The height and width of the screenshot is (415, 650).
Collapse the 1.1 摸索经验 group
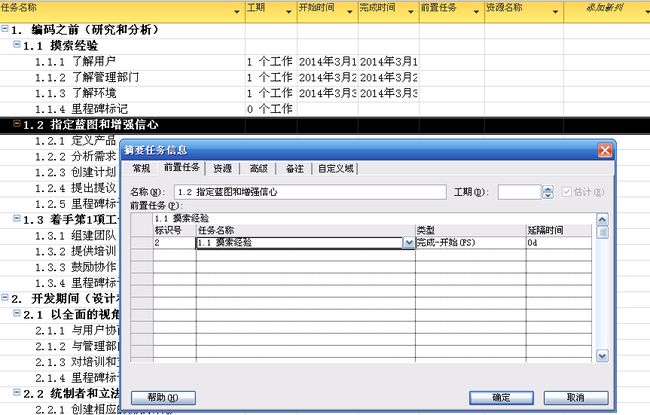17,44
